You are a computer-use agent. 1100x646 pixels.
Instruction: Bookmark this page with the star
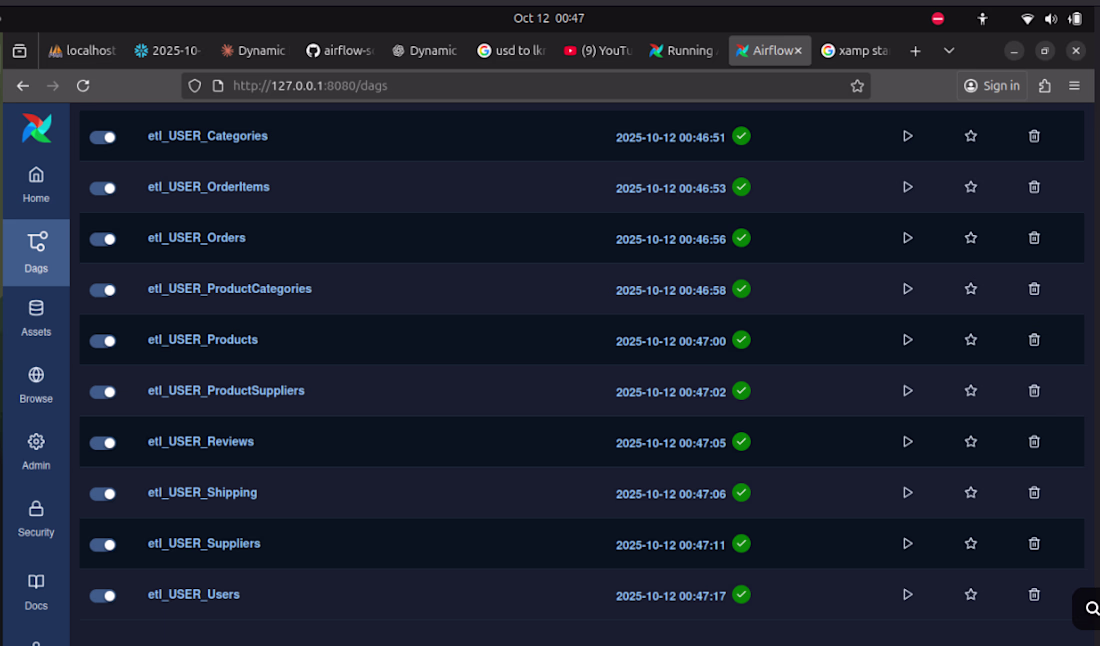pyautogui.click(x=857, y=86)
